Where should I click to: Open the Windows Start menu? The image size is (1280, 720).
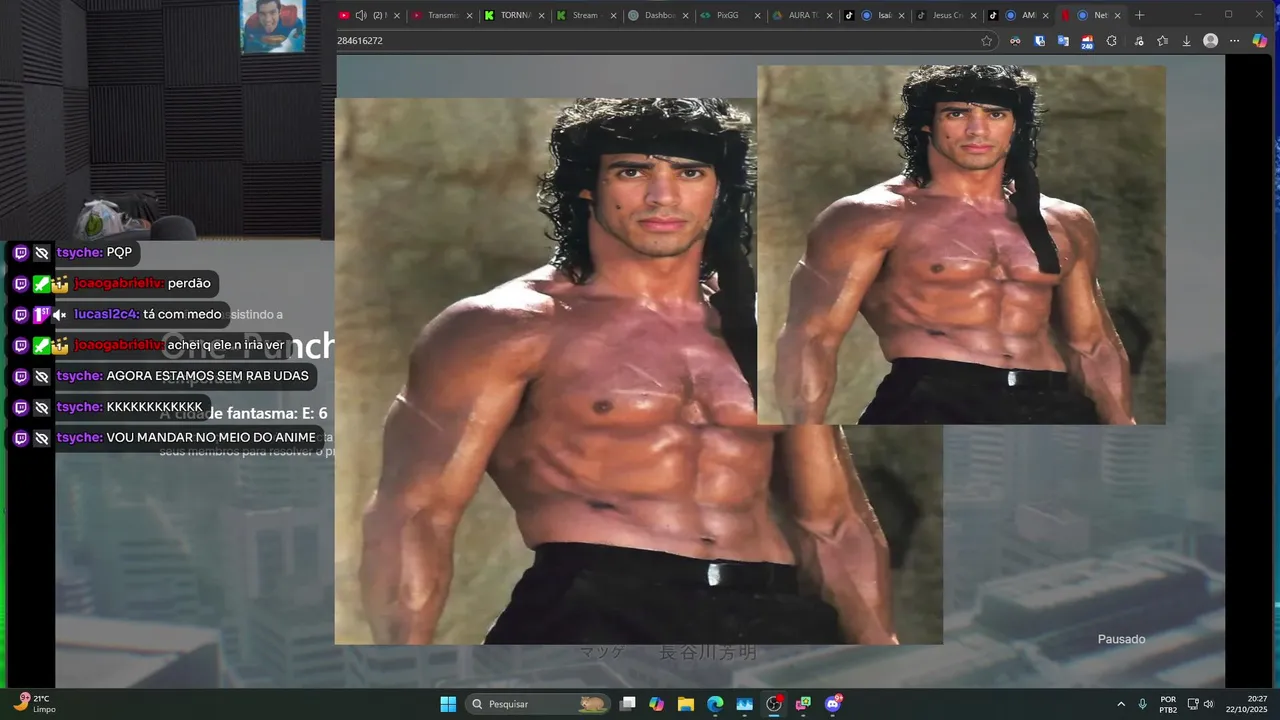[448, 704]
